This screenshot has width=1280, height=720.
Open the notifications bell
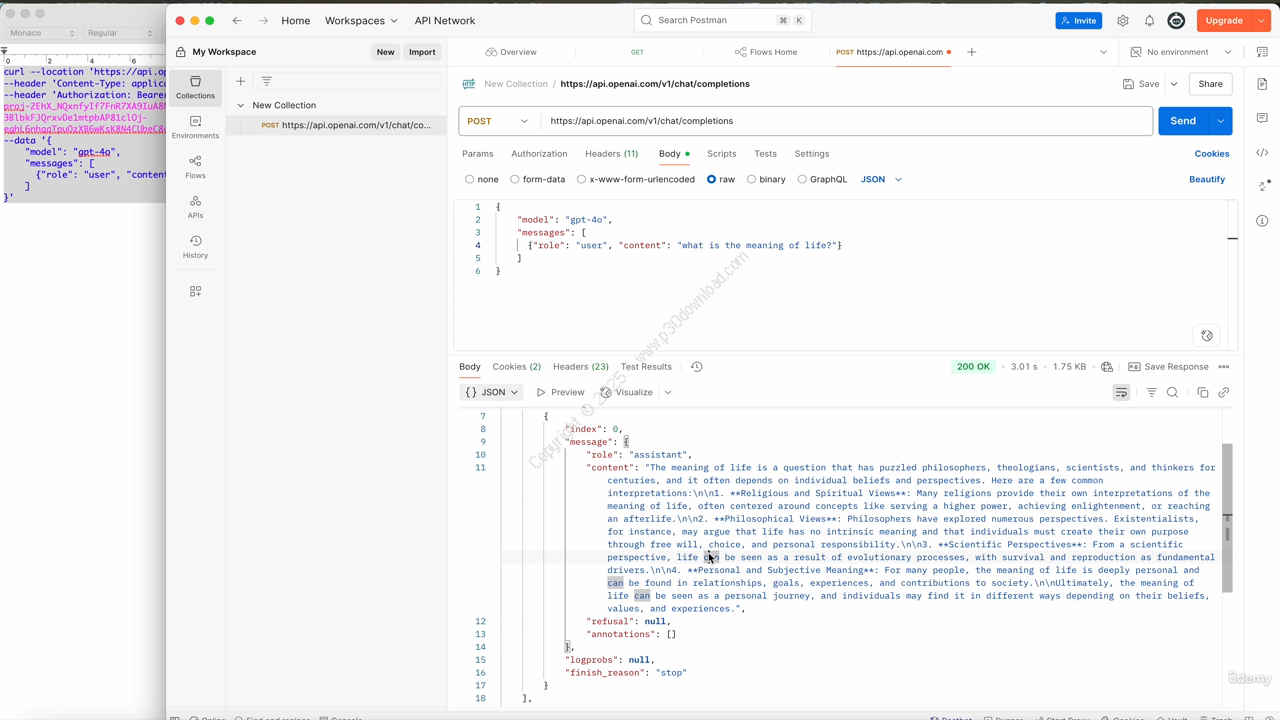tap(1149, 20)
